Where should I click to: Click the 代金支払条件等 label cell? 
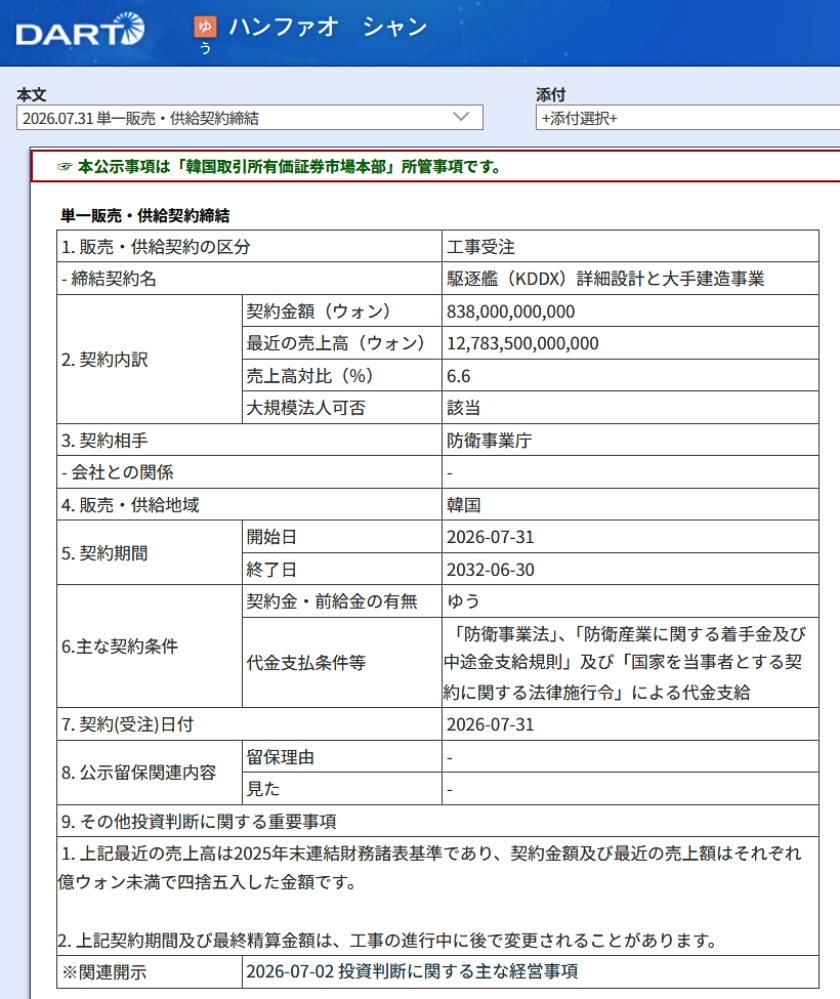(342, 663)
